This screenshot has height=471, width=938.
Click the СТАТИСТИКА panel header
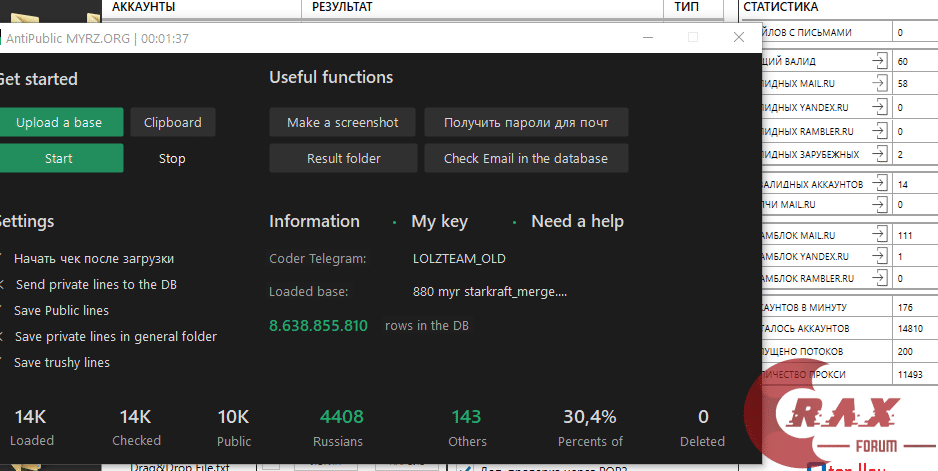point(781,8)
